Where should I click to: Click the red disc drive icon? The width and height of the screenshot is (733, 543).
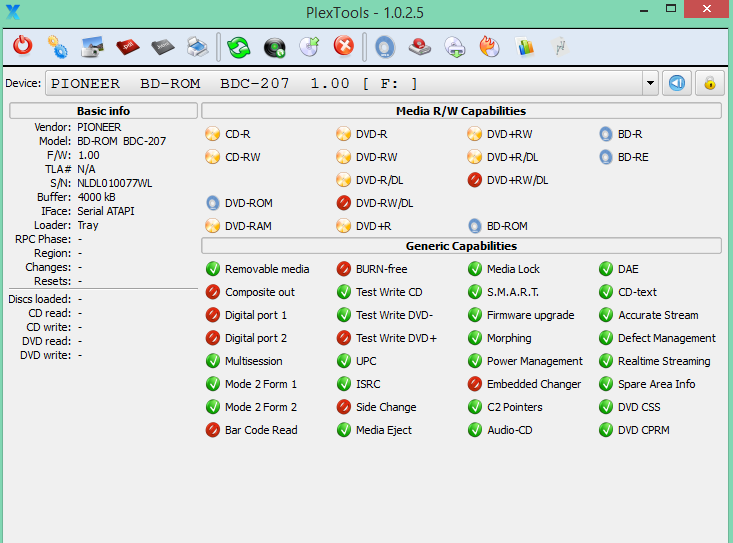(420, 47)
